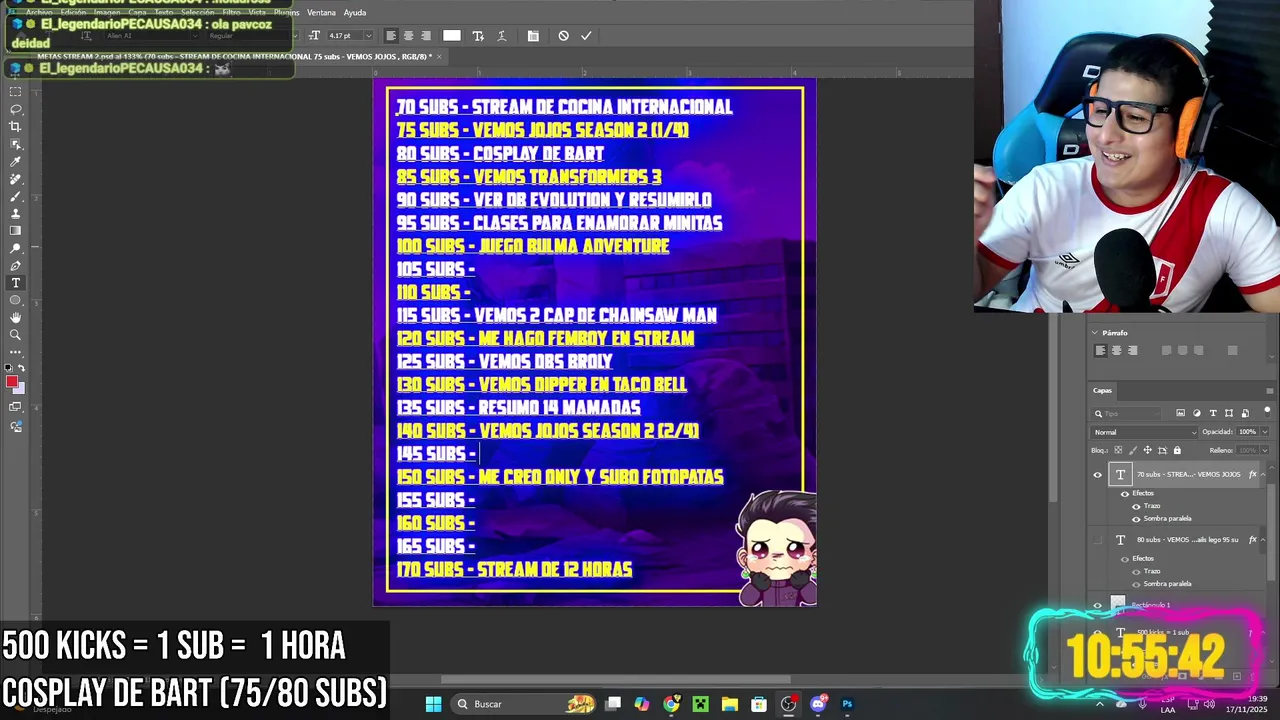Viewport: 1280px width, 720px height.
Task: Filter layers by pixel layer icon
Action: 1180,413
